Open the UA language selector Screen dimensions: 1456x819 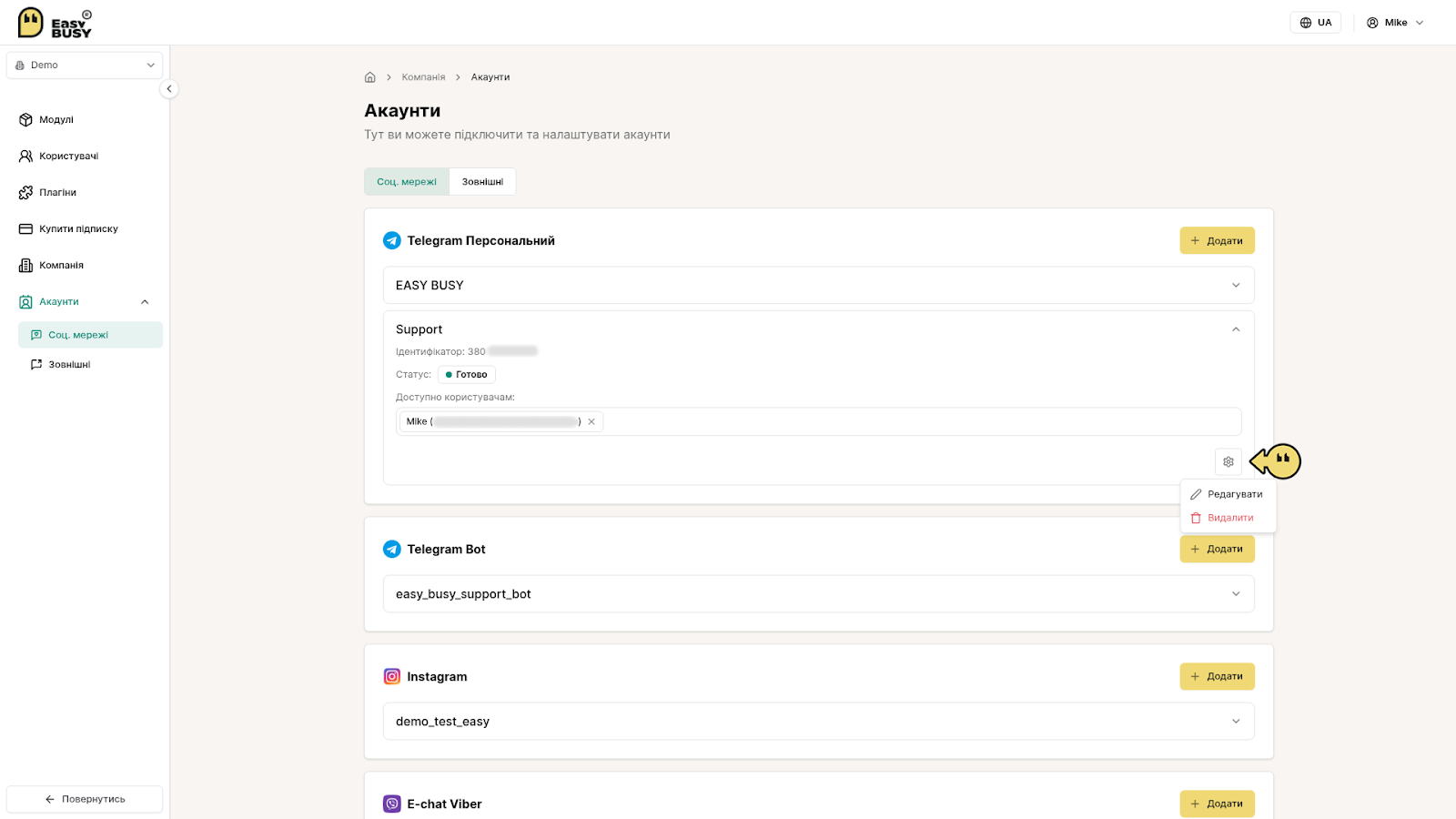(x=1315, y=23)
